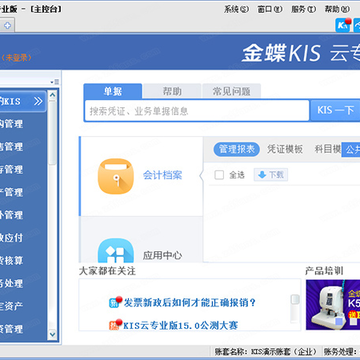
Task: Open the 服务(Y) menu
Action: (x=303, y=9)
